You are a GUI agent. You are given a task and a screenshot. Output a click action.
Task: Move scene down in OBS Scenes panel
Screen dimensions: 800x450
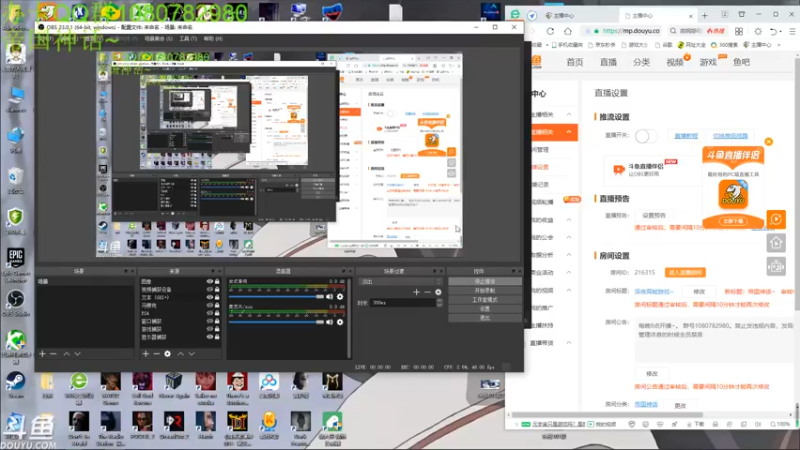[x=78, y=354]
